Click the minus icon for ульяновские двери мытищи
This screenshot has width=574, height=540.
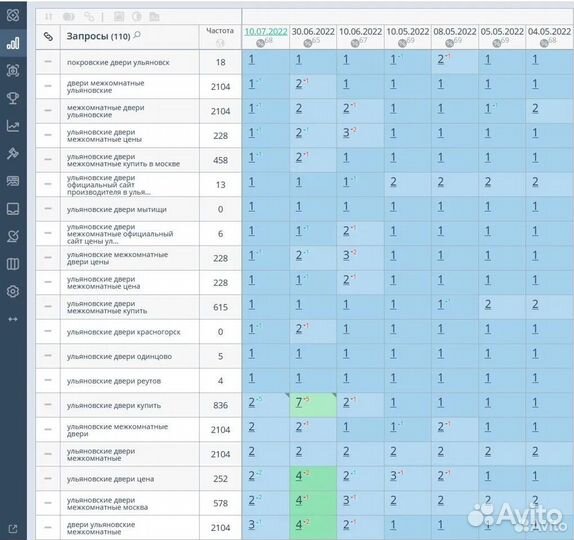point(48,208)
